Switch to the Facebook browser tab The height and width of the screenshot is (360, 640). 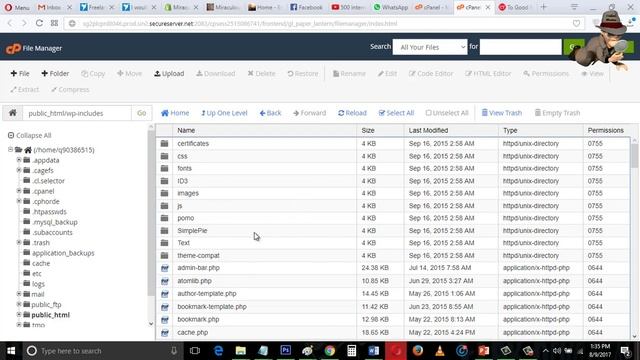tap(306, 7)
